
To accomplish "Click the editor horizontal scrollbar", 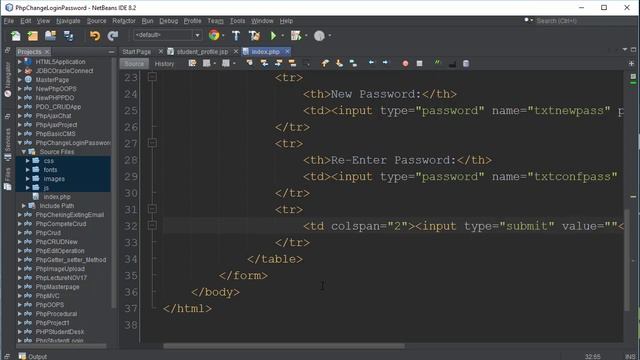I will tap(284, 346).
